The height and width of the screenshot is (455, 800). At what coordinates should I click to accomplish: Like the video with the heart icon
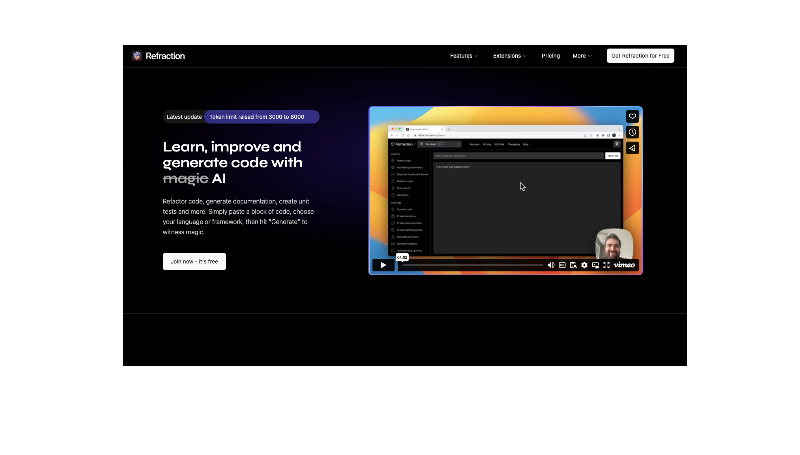(632, 116)
